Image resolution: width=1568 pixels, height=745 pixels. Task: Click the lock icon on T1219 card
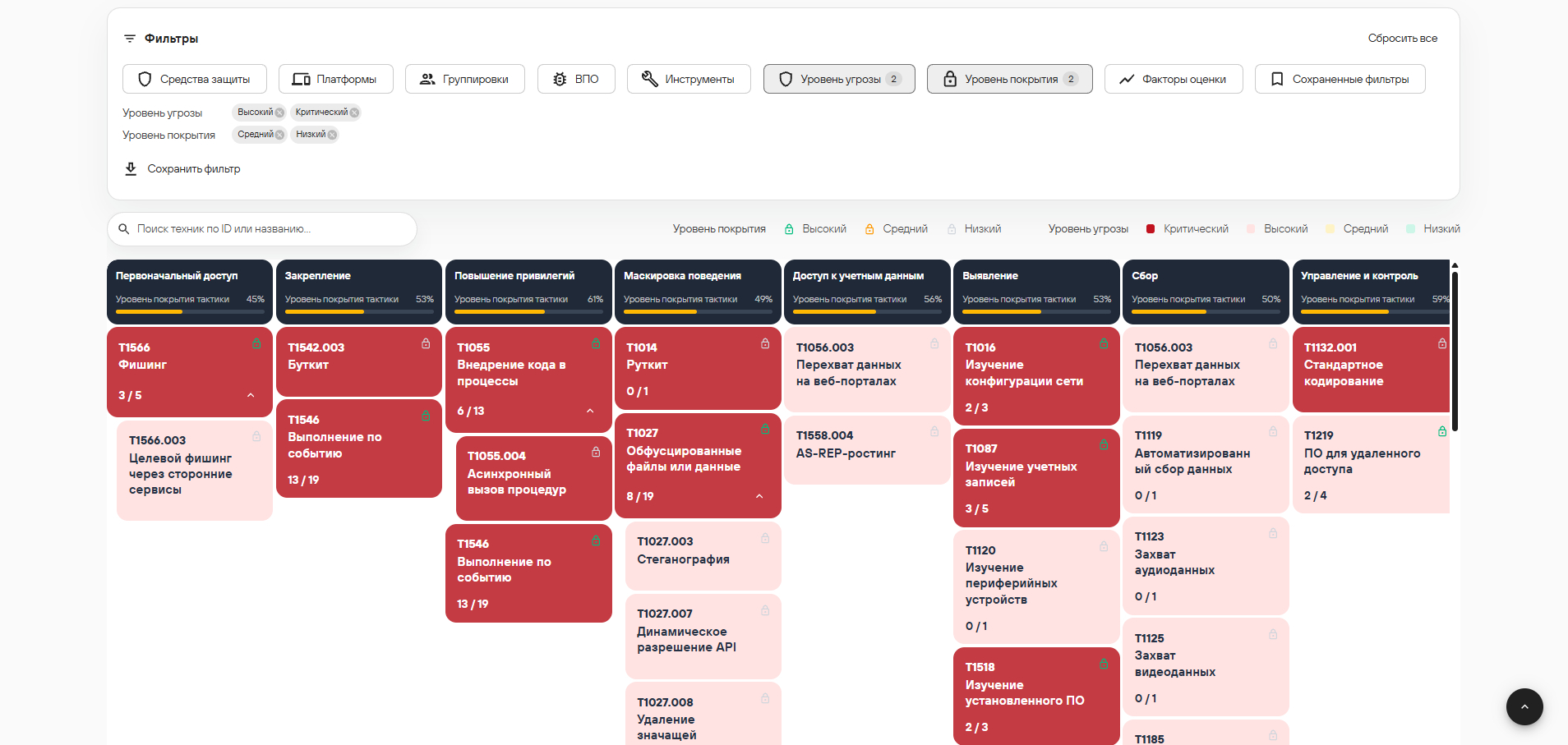(1442, 431)
